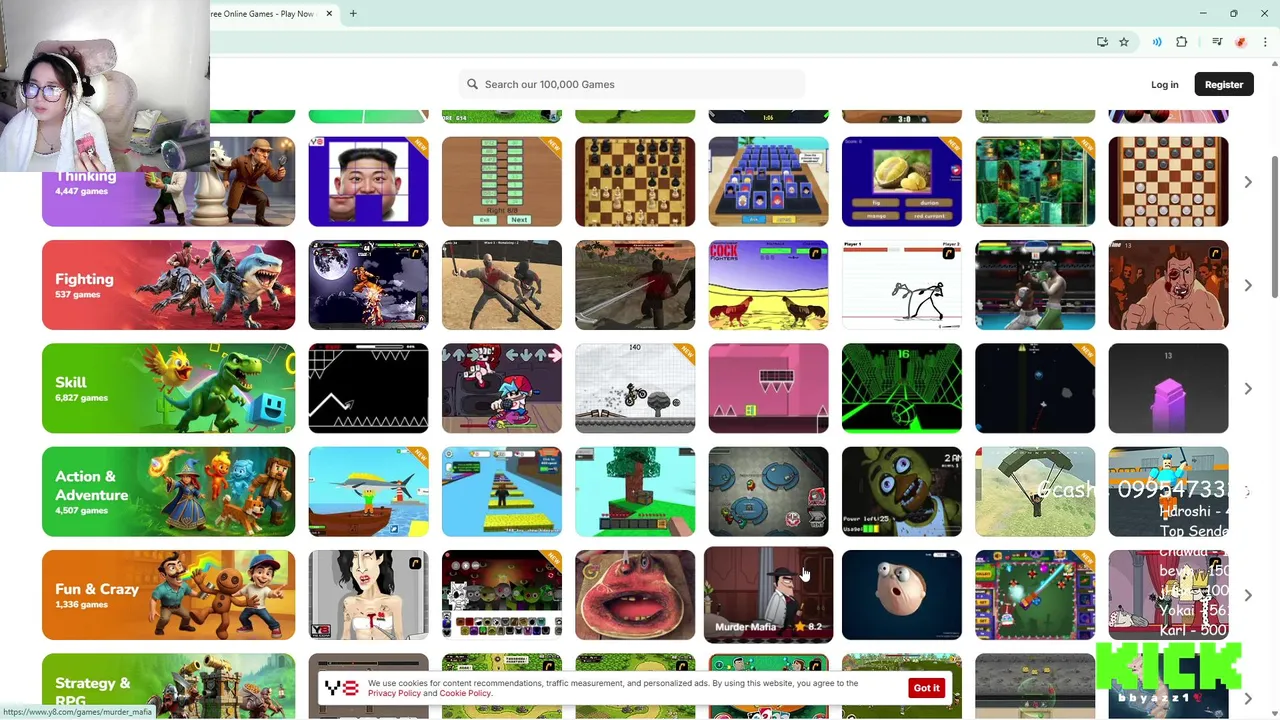The width and height of the screenshot is (1280, 720).
Task: Open the boxing ring game thumbnail
Action: coord(1035,285)
